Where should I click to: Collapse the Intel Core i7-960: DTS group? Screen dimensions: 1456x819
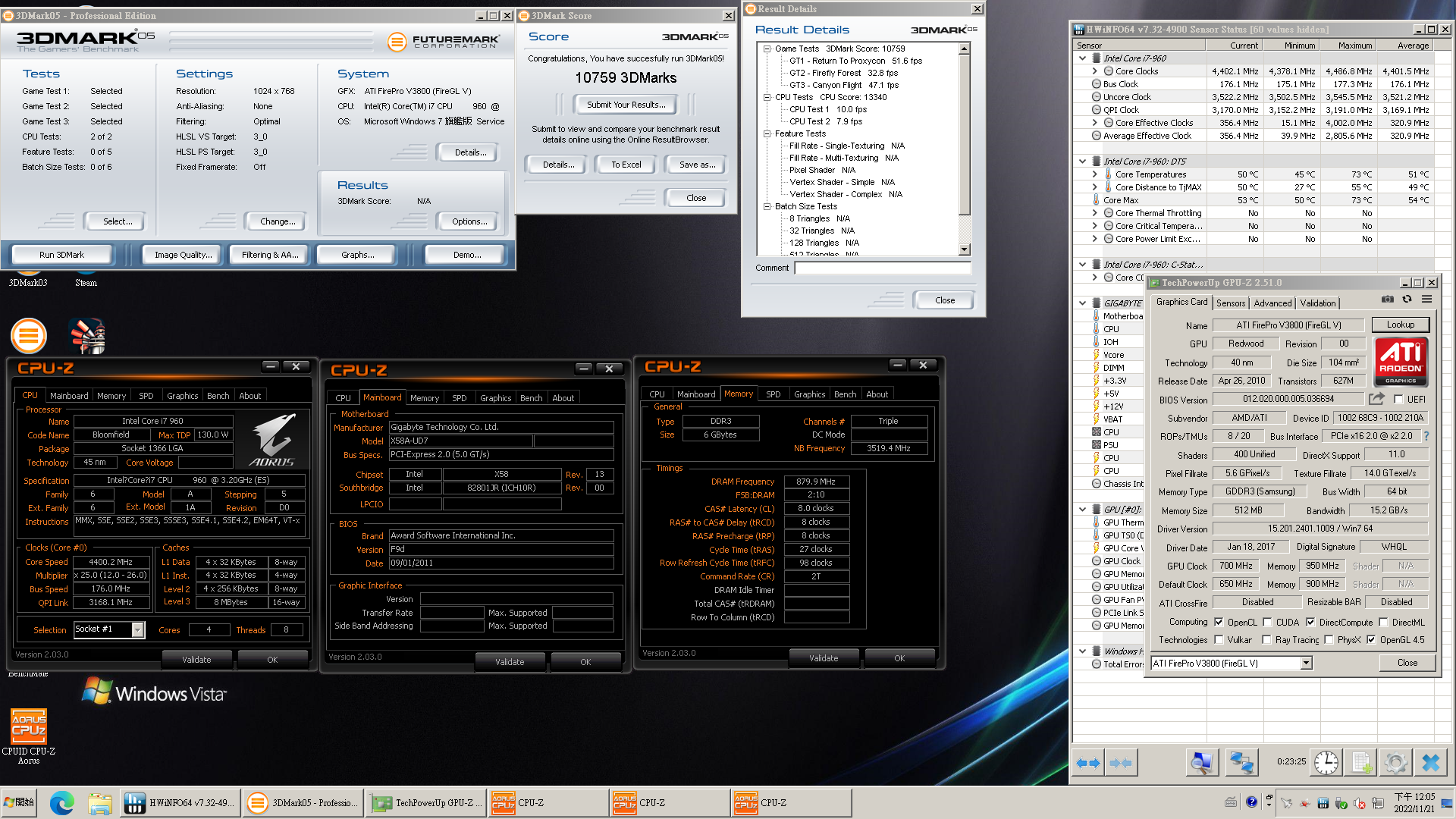[1082, 161]
